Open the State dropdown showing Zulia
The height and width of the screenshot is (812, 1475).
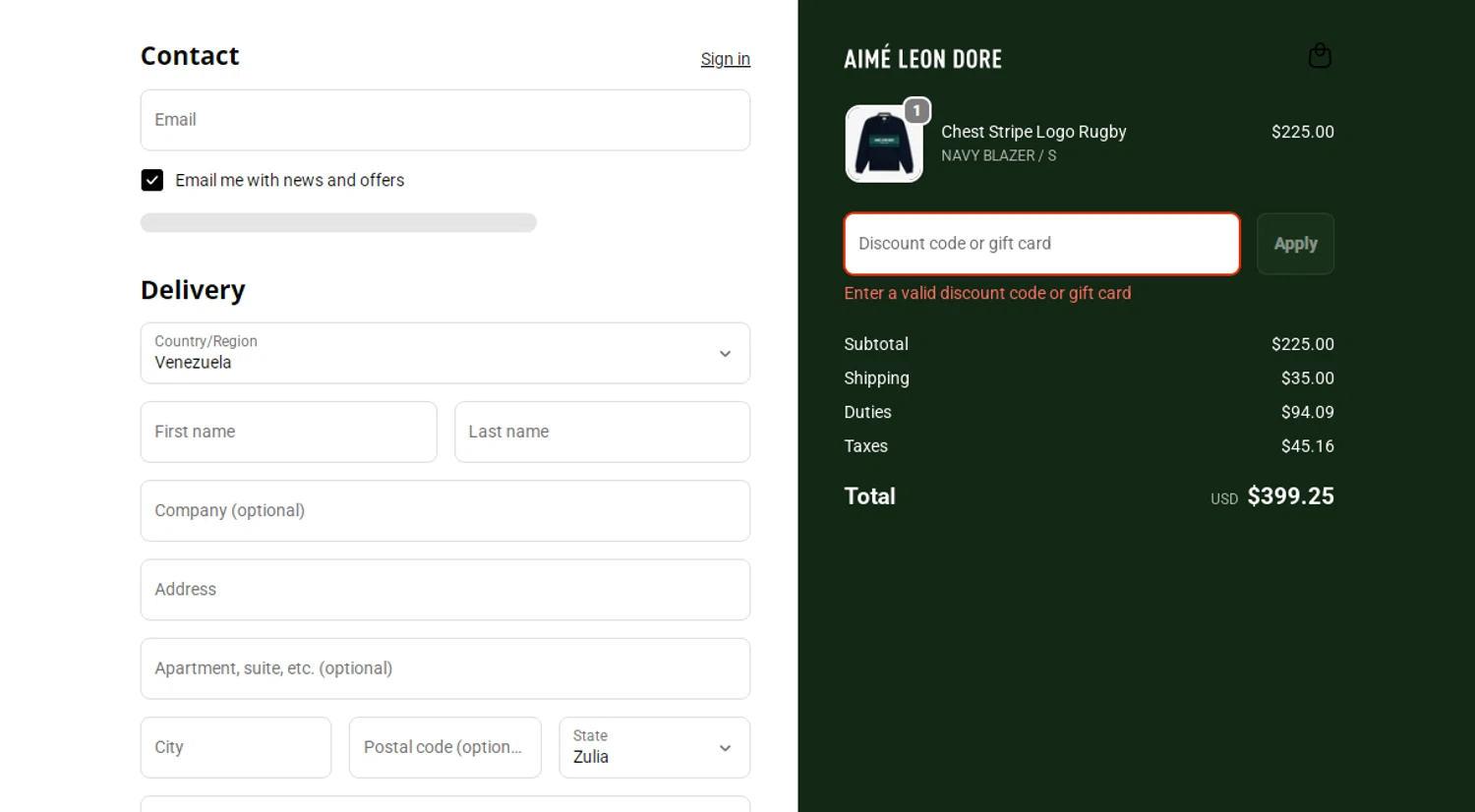[x=655, y=747]
